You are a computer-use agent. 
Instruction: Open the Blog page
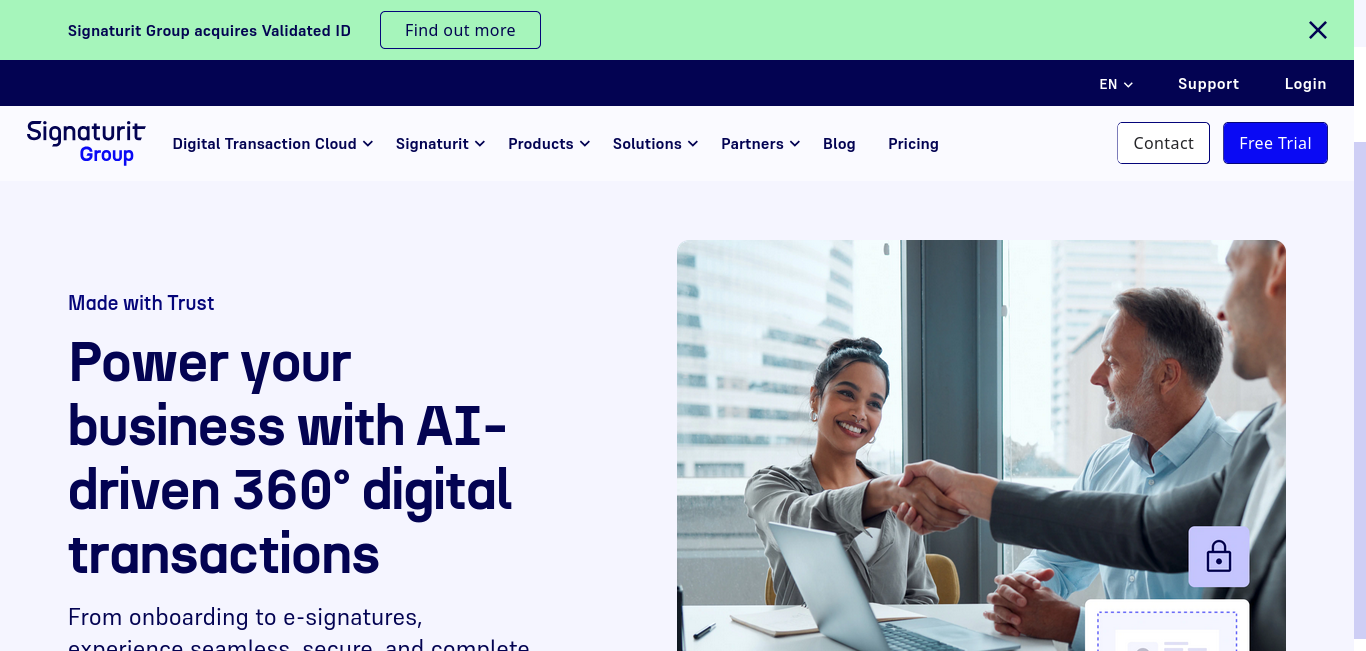pos(839,144)
